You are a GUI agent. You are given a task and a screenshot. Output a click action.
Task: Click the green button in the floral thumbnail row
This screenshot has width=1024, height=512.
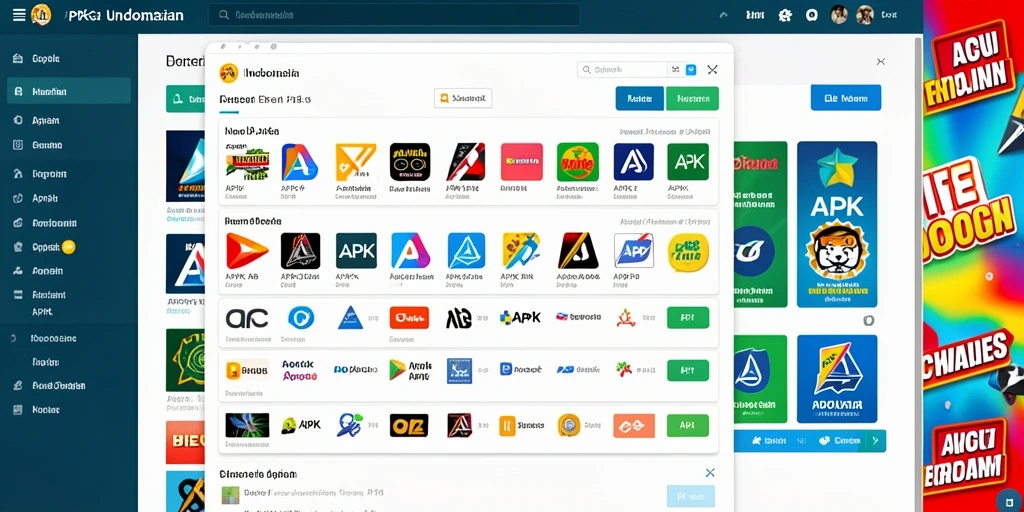click(x=688, y=425)
